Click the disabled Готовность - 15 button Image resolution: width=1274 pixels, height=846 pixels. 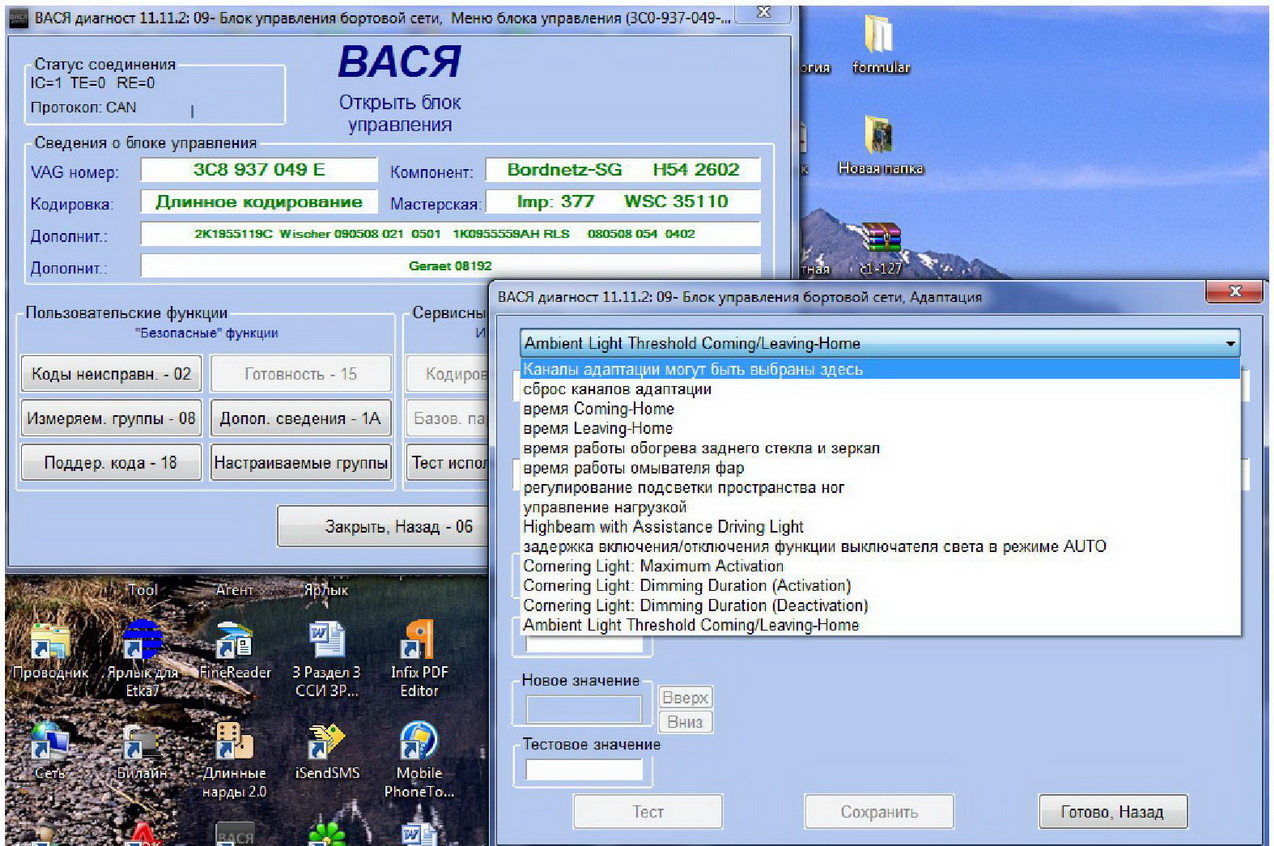[x=300, y=374]
